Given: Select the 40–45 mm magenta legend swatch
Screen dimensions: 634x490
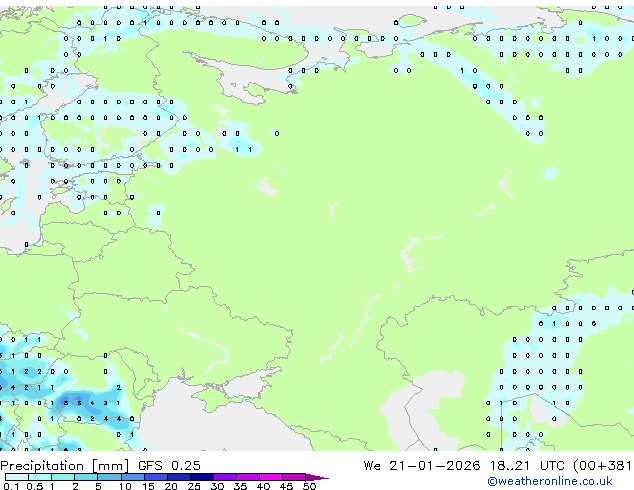Looking at the screenshot, I should click(271, 477).
